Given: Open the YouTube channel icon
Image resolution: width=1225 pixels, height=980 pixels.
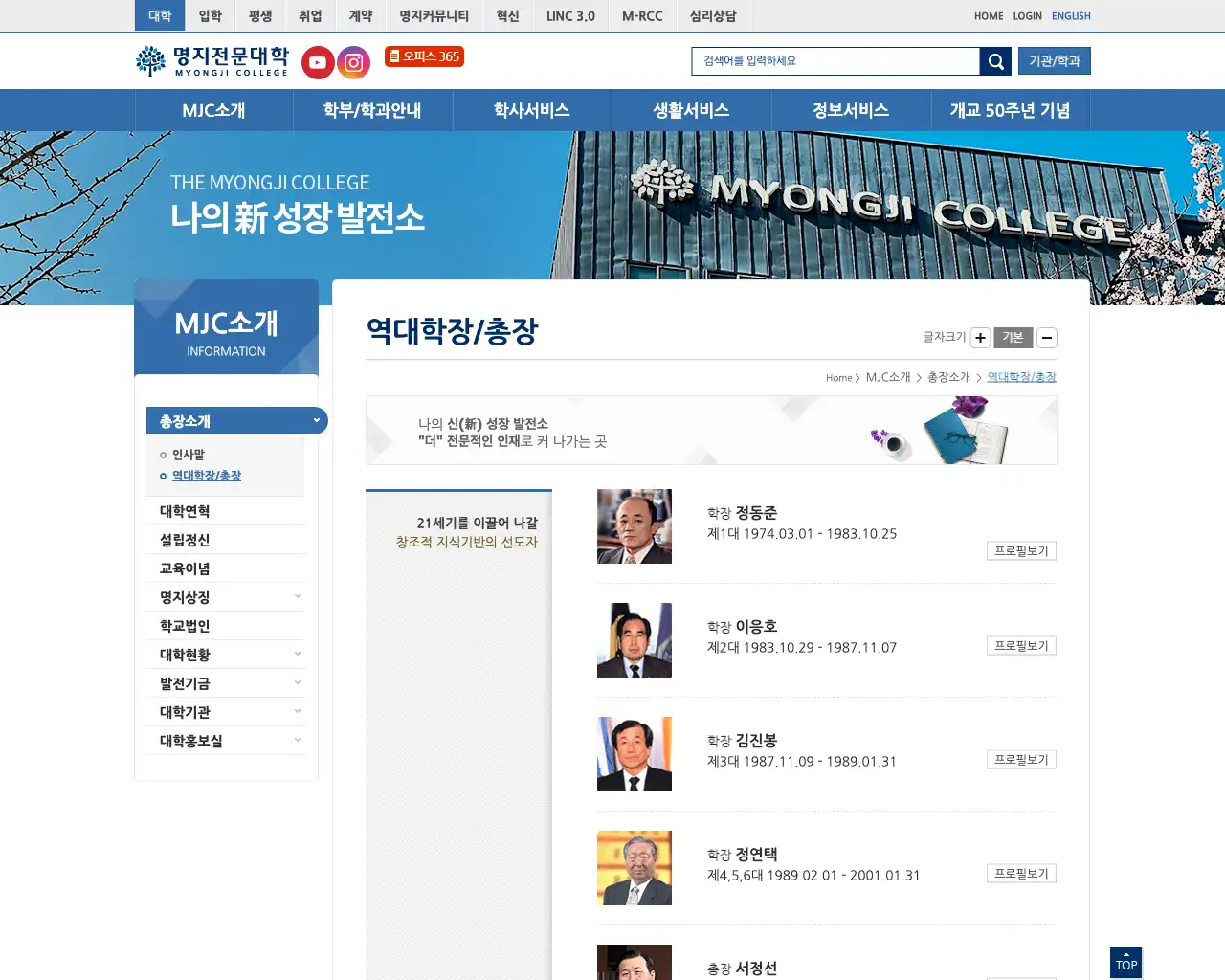Looking at the screenshot, I should 318,63.
